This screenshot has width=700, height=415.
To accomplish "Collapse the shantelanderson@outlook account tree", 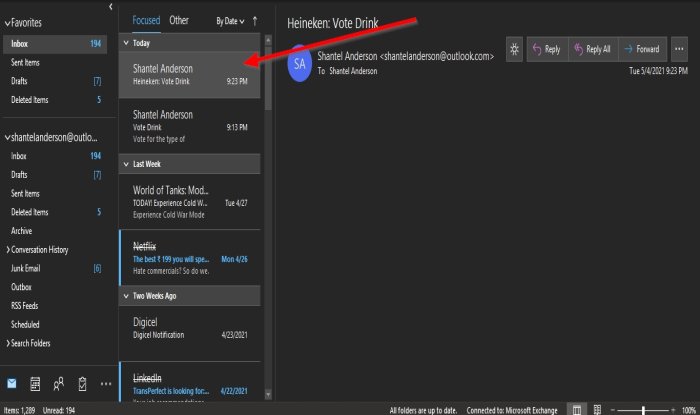I will tap(7, 137).
